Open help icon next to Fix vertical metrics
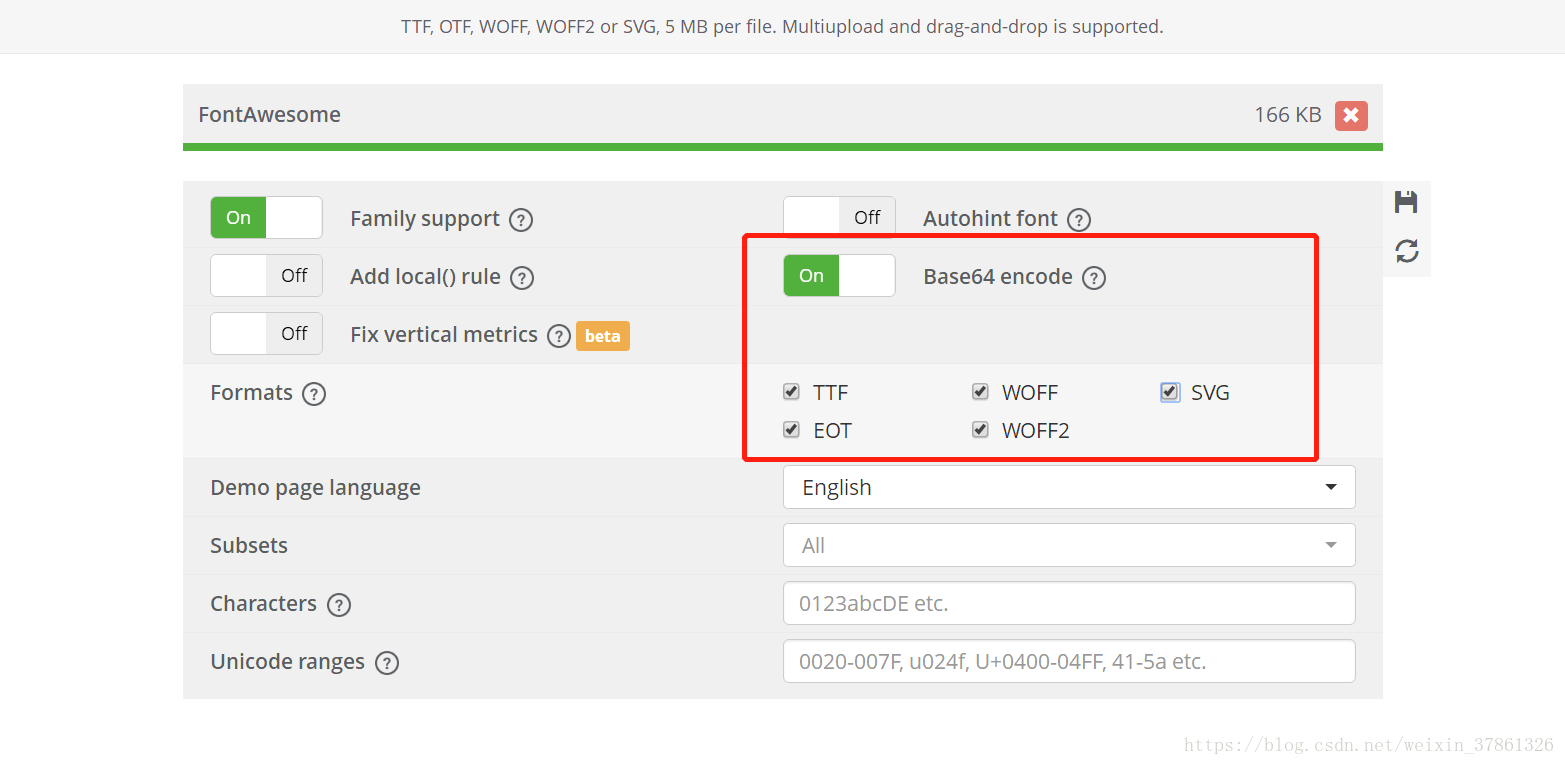Image resolution: width=1565 pixels, height=765 pixels. (559, 336)
